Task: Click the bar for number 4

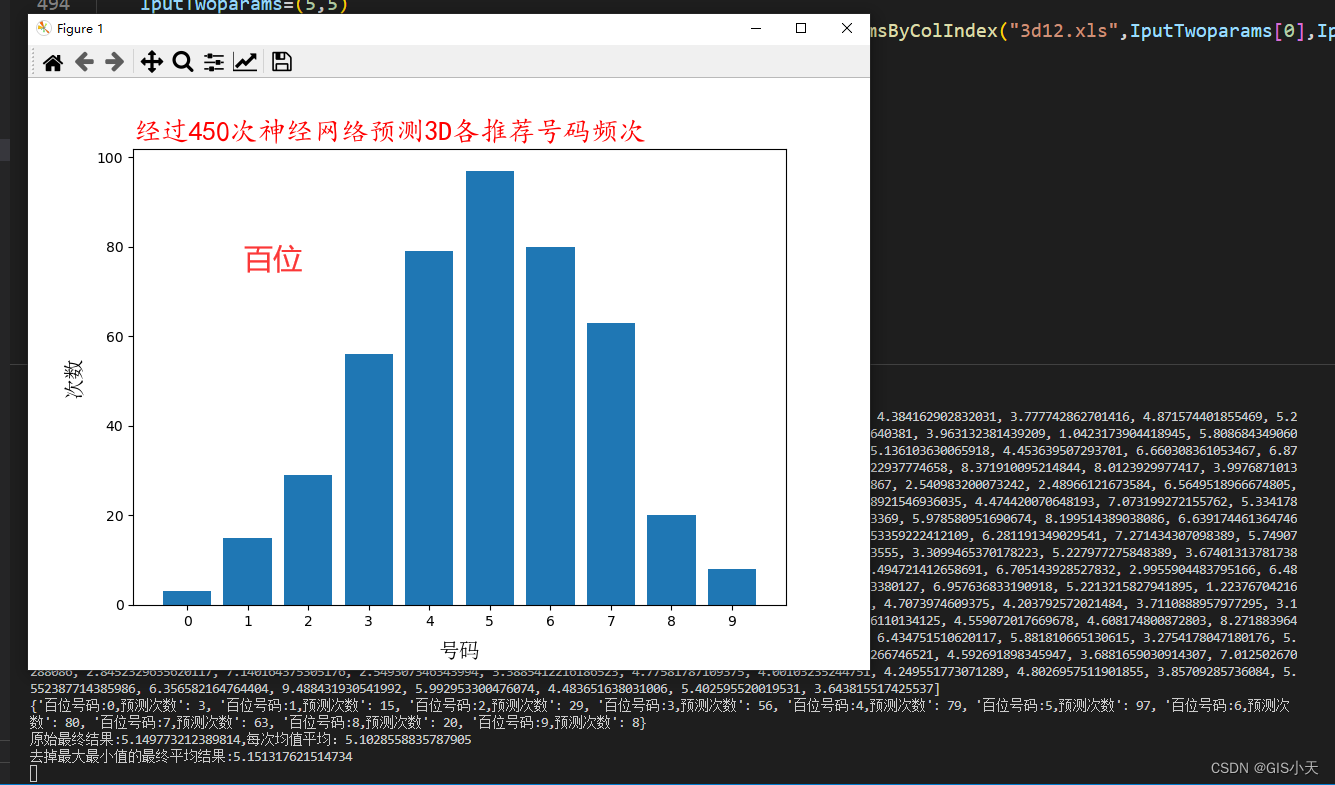Action: tap(429, 428)
